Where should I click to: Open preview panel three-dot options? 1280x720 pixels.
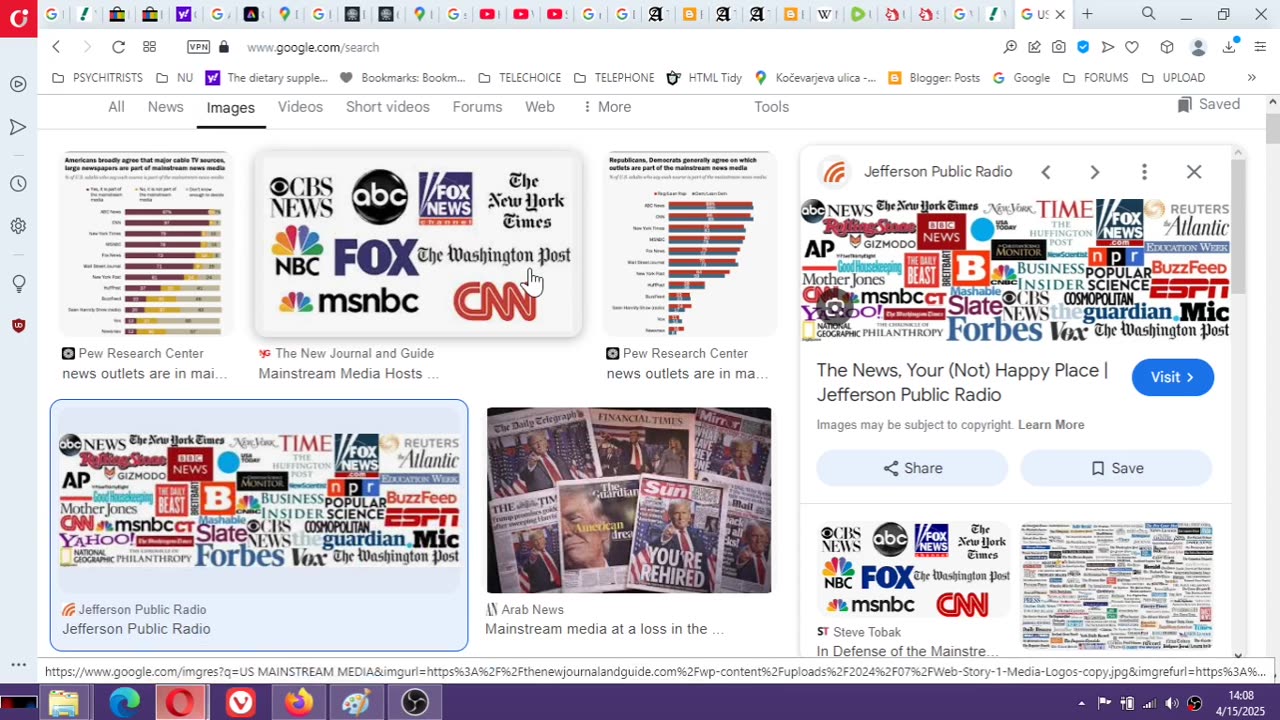pos(1144,172)
